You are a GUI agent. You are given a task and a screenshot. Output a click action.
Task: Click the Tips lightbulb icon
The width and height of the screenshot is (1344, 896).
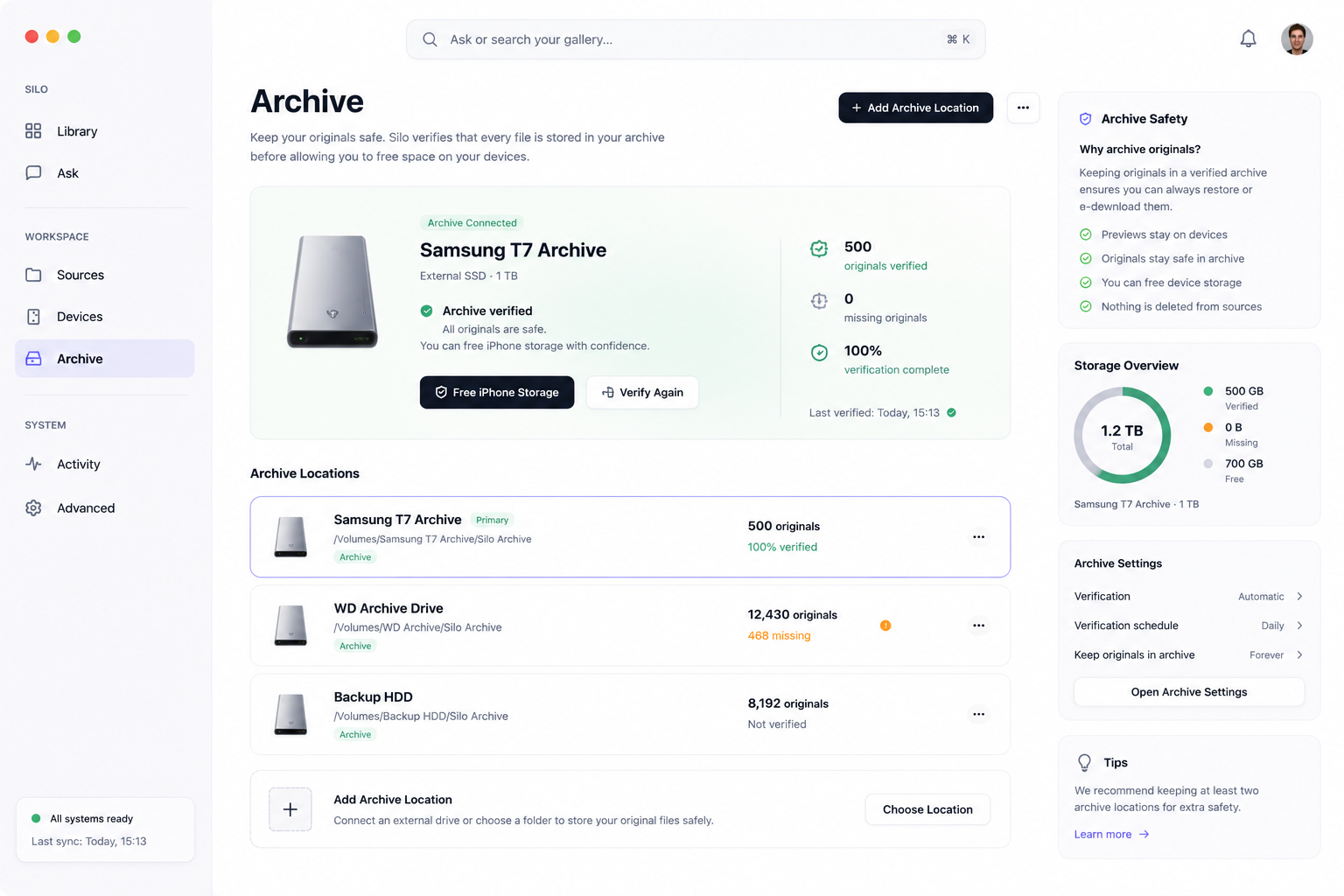pos(1085,763)
